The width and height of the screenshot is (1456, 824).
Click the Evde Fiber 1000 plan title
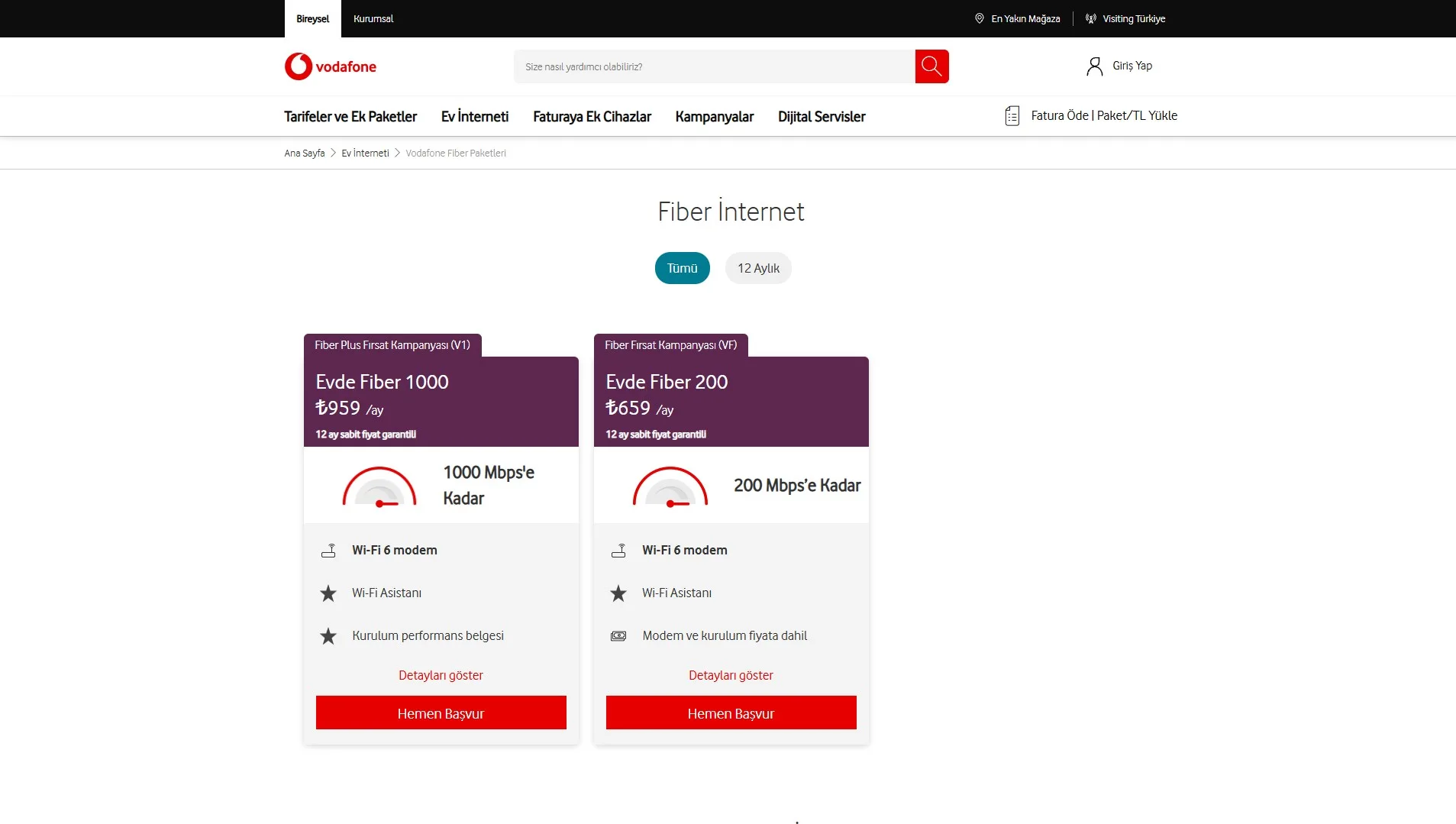(x=382, y=382)
